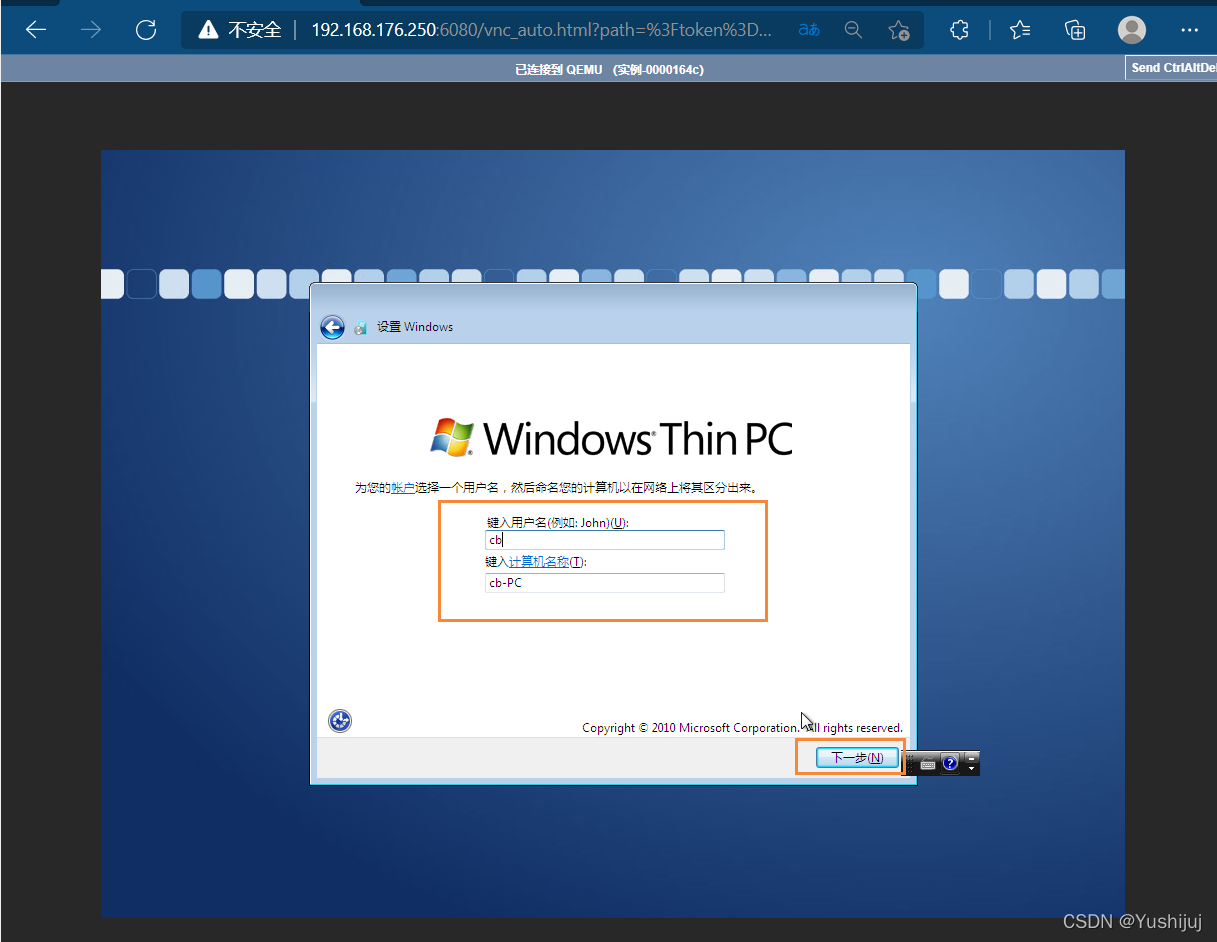Open the 计算机名称 help link

pyautogui.click(x=539, y=562)
